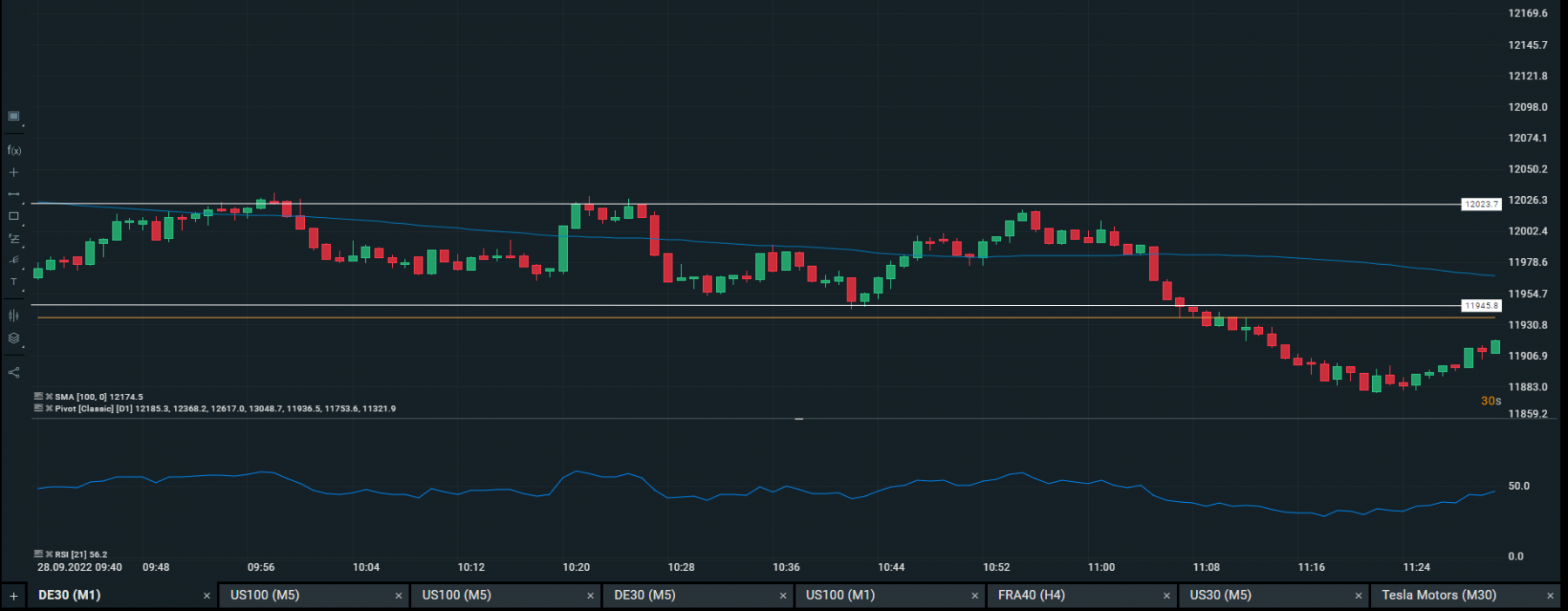Open the screen layout icon at top of sidebar
This screenshot has height=611, width=1568.
14,116
